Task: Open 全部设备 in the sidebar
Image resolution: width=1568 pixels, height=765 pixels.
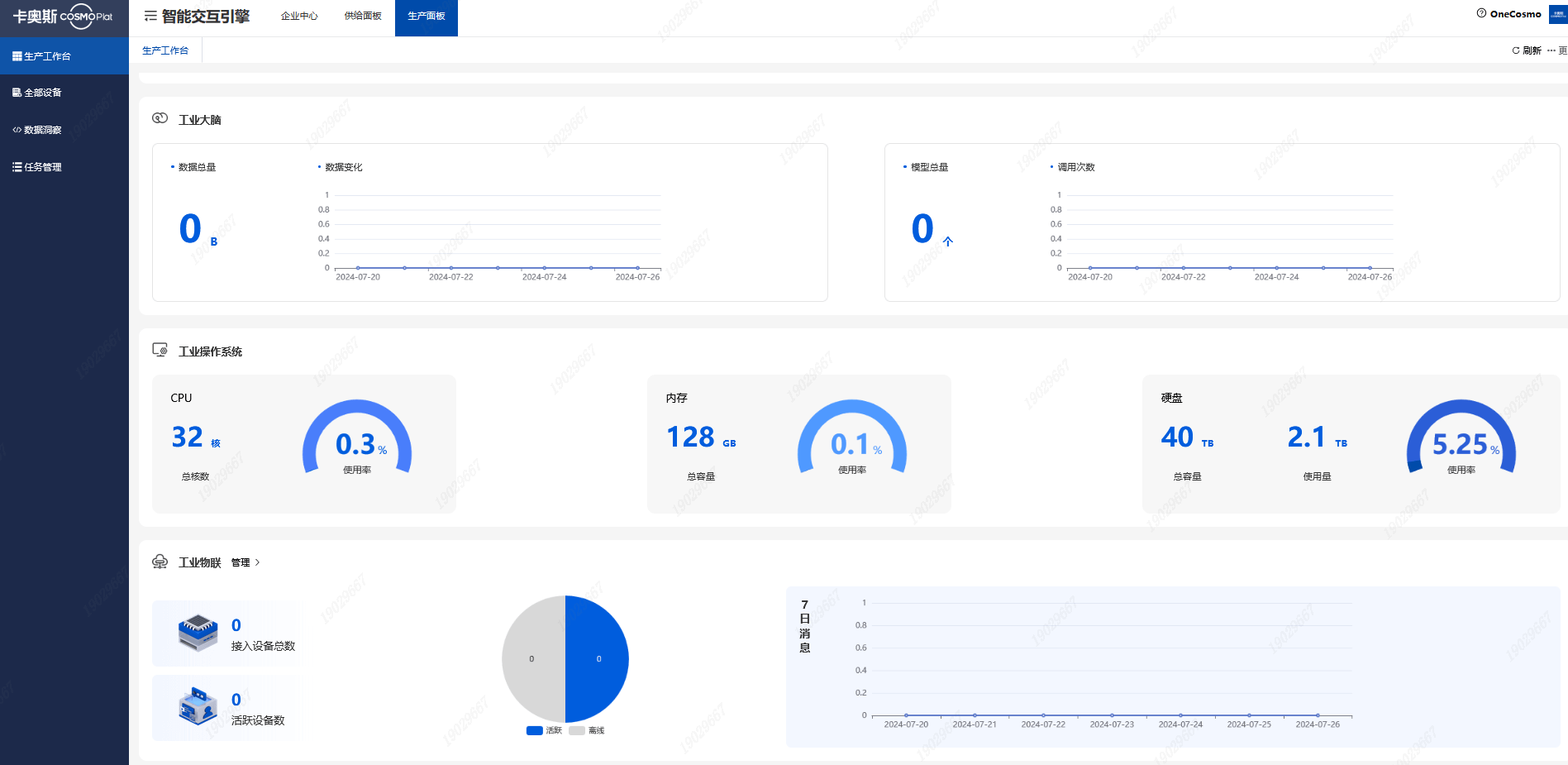Action: click(x=43, y=93)
